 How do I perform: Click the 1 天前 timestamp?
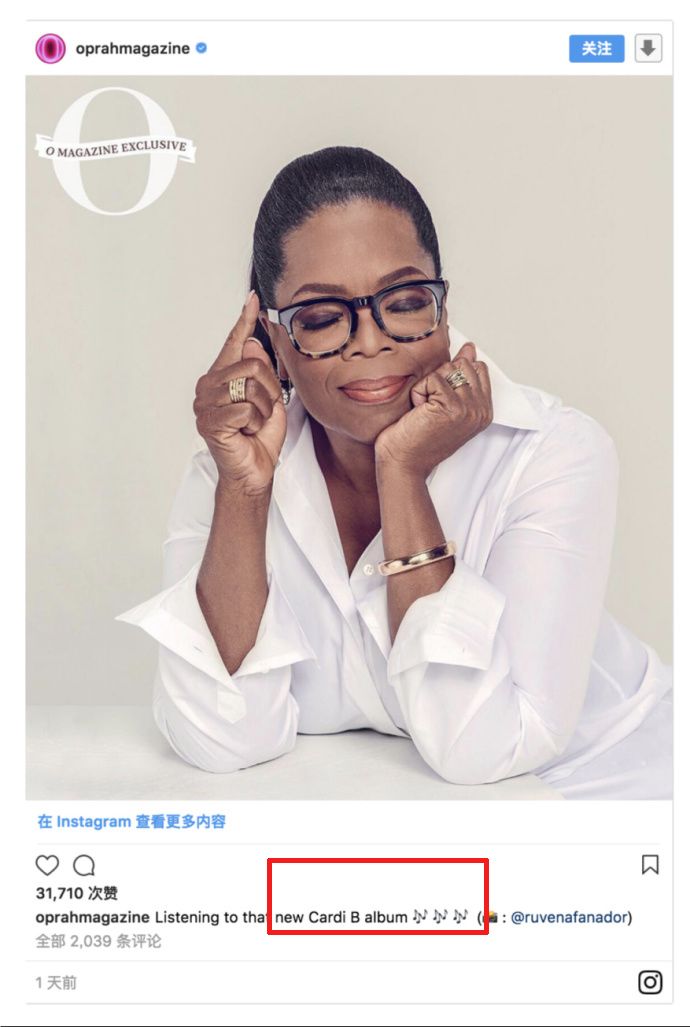[x=56, y=982]
